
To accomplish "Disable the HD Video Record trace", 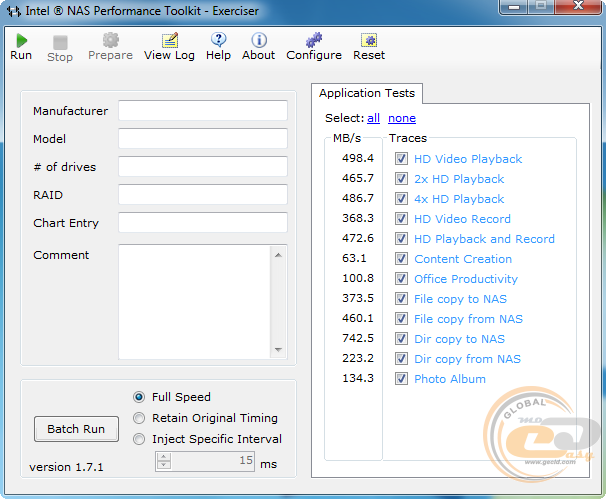I will click(401, 218).
